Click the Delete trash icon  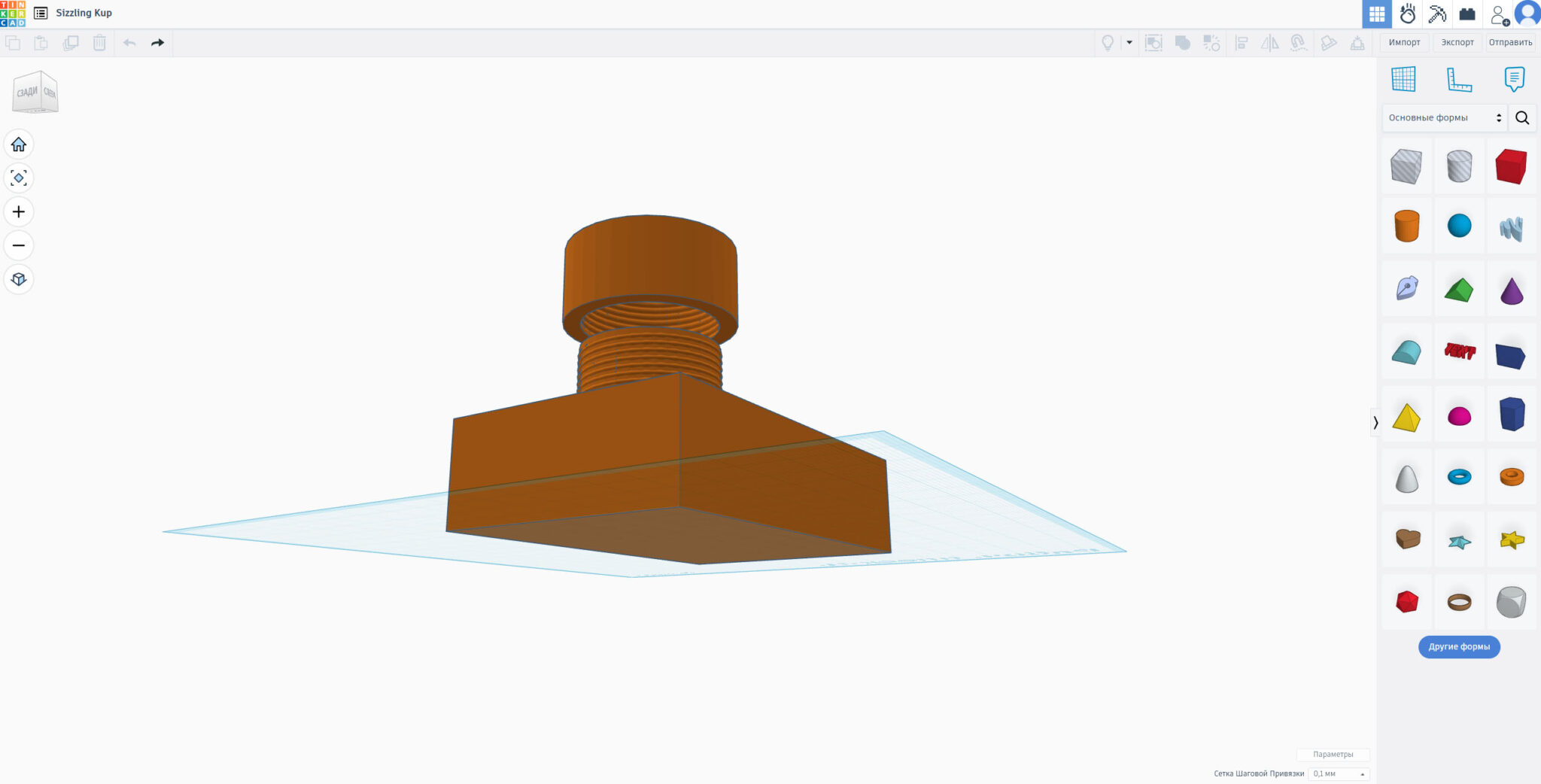pyautogui.click(x=99, y=43)
